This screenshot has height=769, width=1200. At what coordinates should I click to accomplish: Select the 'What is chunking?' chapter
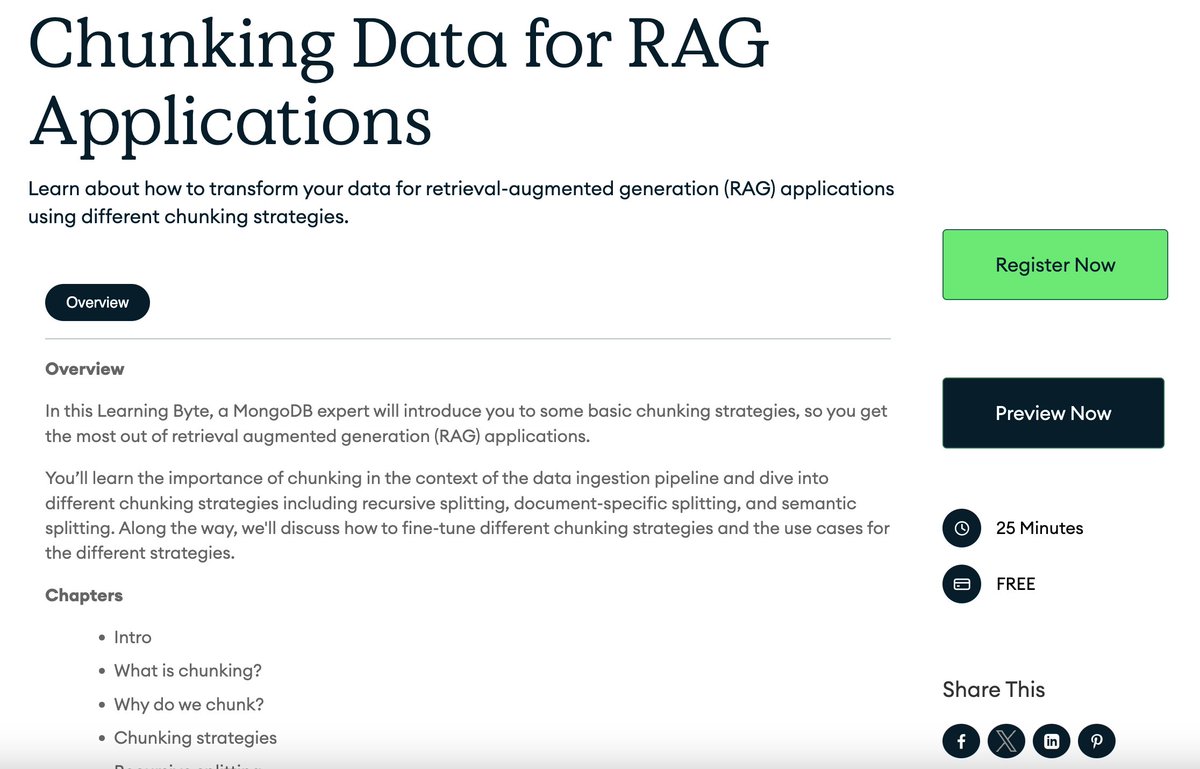point(187,670)
